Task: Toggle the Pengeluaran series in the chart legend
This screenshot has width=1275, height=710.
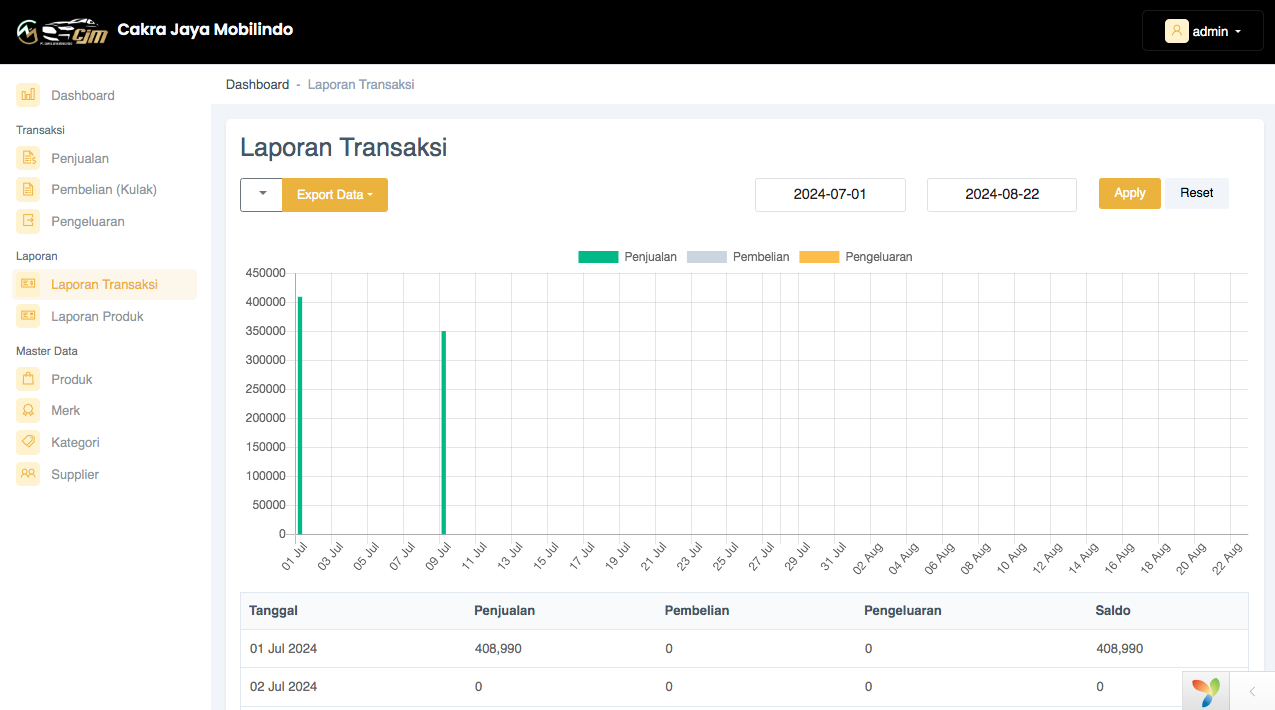Action: tap(855, 257)
